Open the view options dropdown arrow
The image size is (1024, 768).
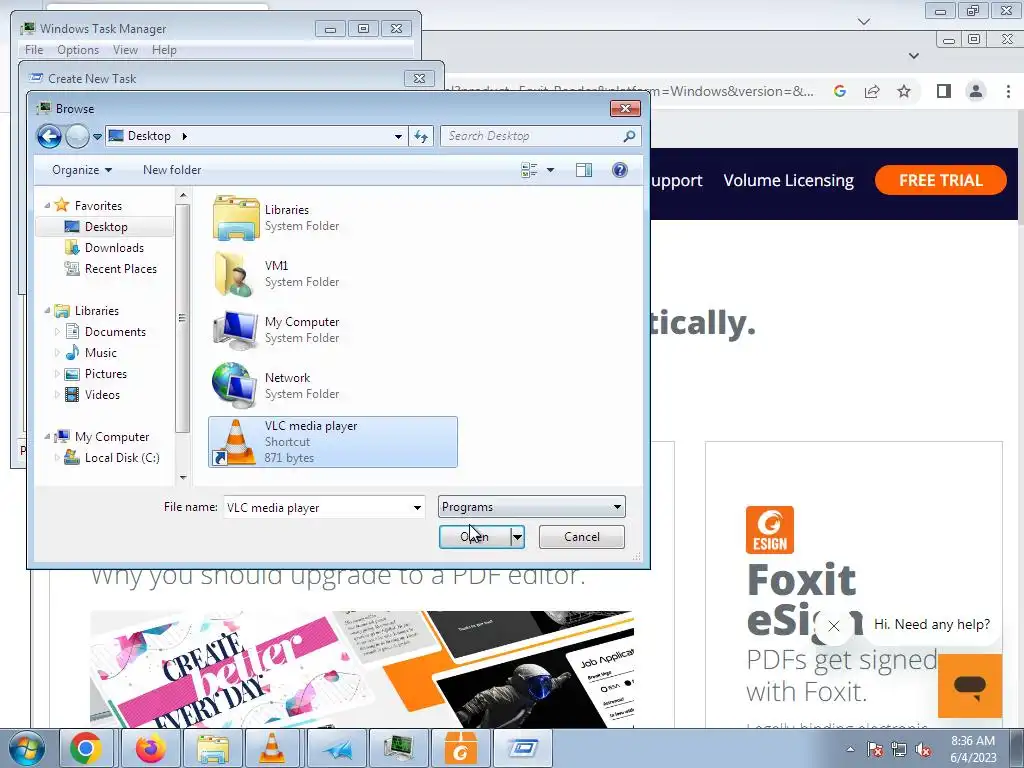(x=551, y=170)
